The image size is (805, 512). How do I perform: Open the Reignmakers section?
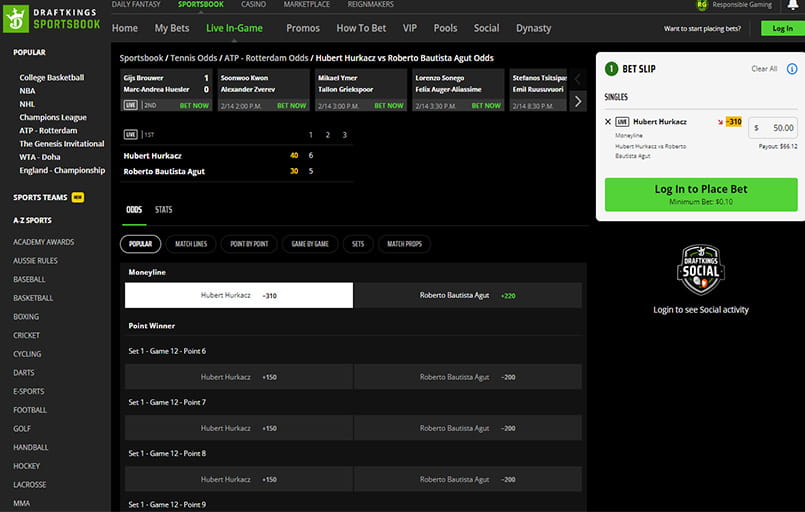[x=371, y=4]
